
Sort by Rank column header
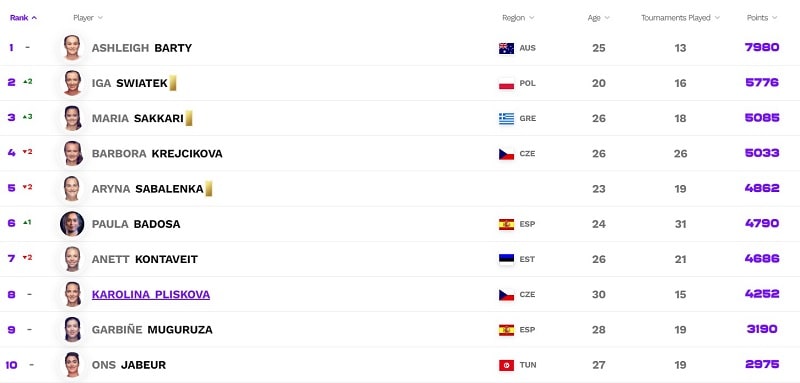pyautogui.click(x=23, y=18)
